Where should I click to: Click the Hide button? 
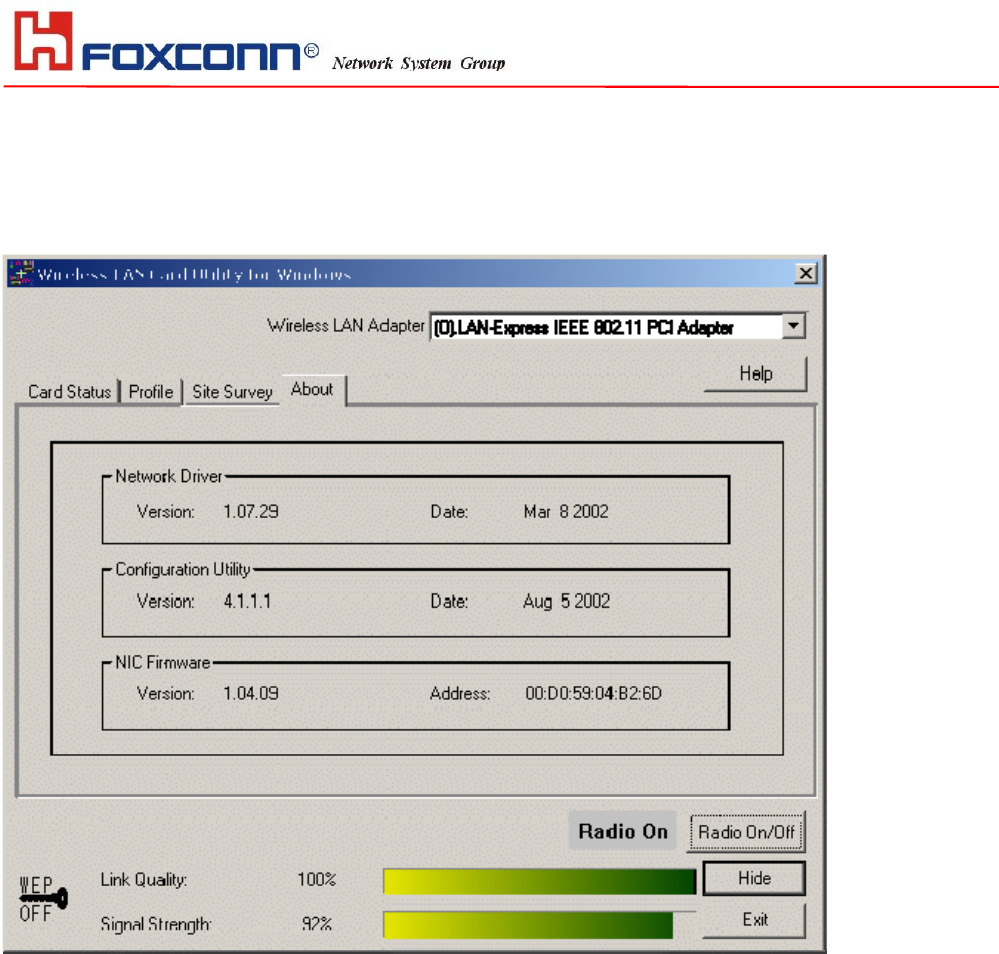coord(754,878)
